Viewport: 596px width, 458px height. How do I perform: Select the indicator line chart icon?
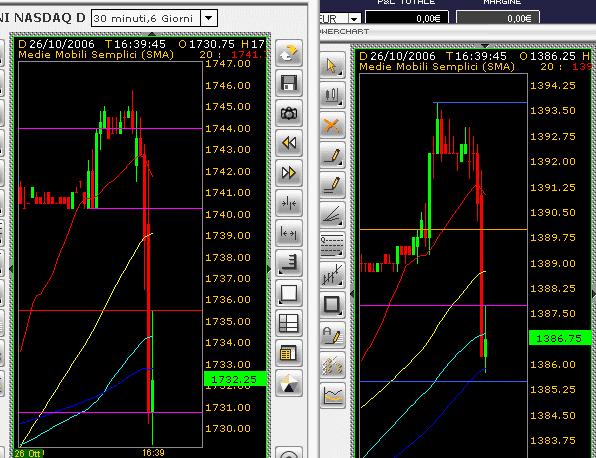coord(332,395)
